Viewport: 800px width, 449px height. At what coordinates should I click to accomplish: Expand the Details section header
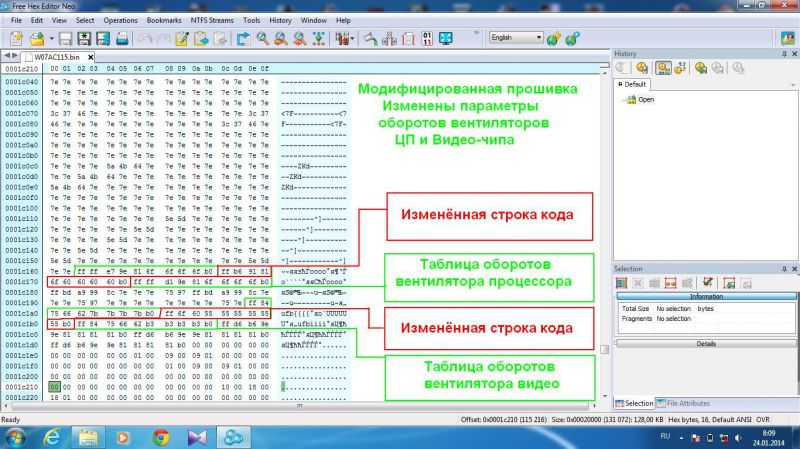[706, 343]
